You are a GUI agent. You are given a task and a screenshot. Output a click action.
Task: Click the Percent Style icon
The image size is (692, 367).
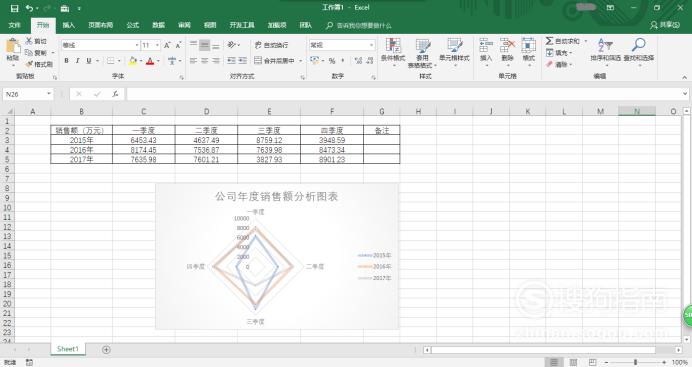pos(332,60)
